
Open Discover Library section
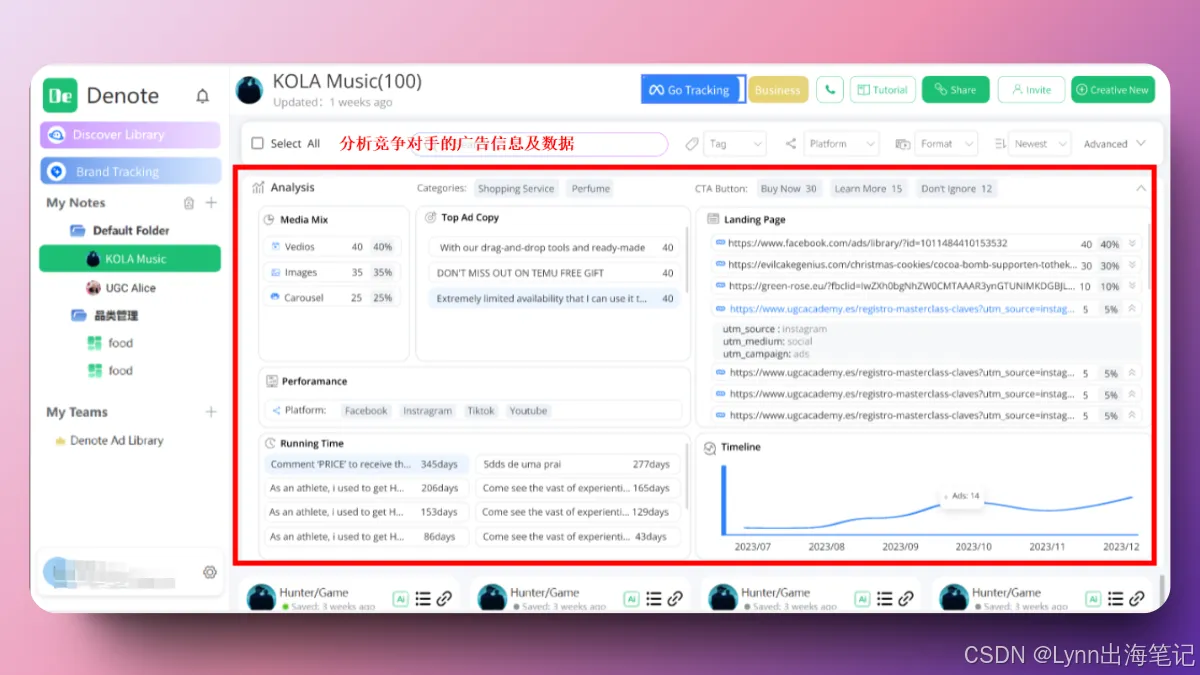130,135
